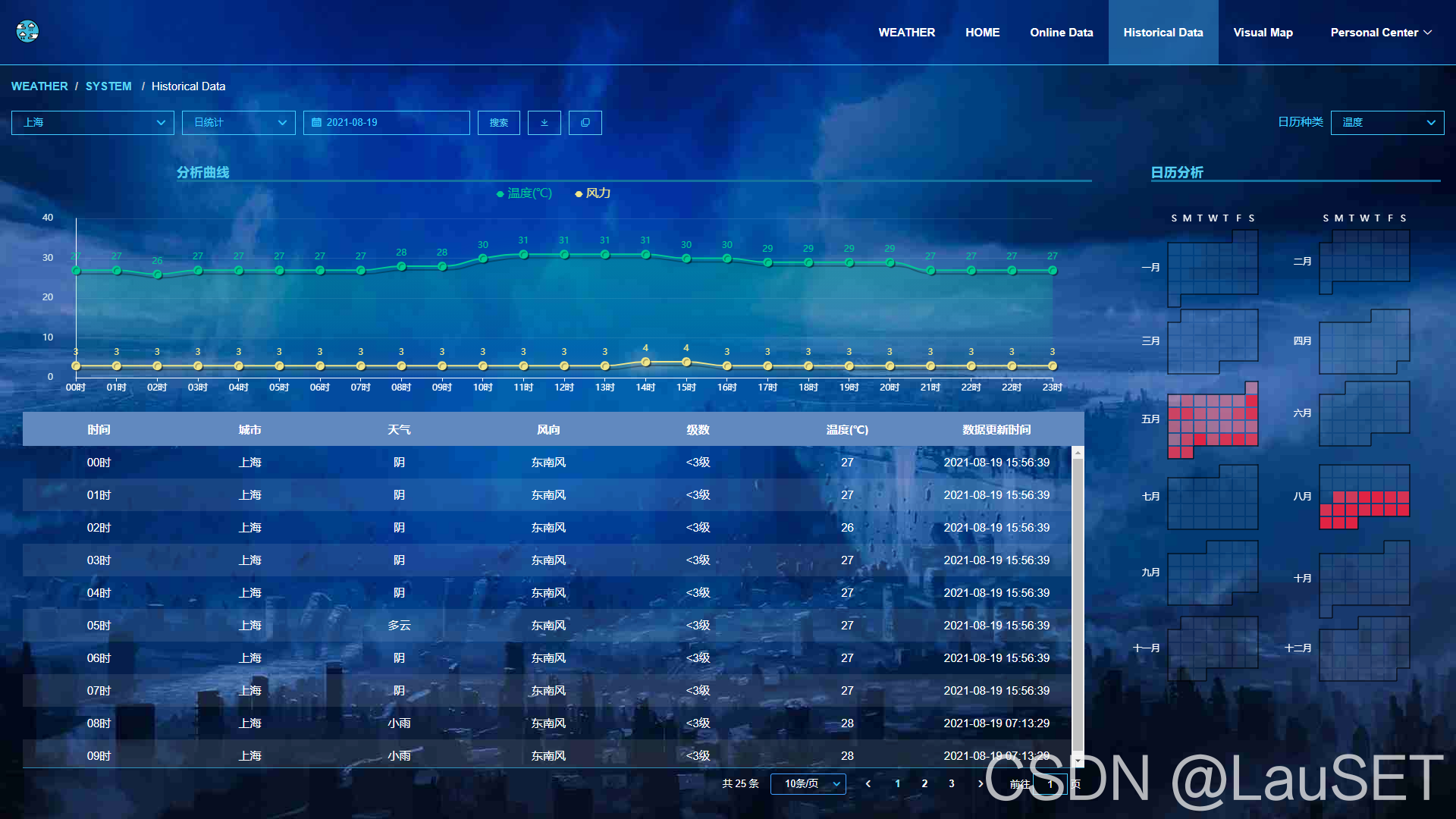The image size is (1456, 819).
Task: Click the 级数 column header
Action: [x=698, y=430]
